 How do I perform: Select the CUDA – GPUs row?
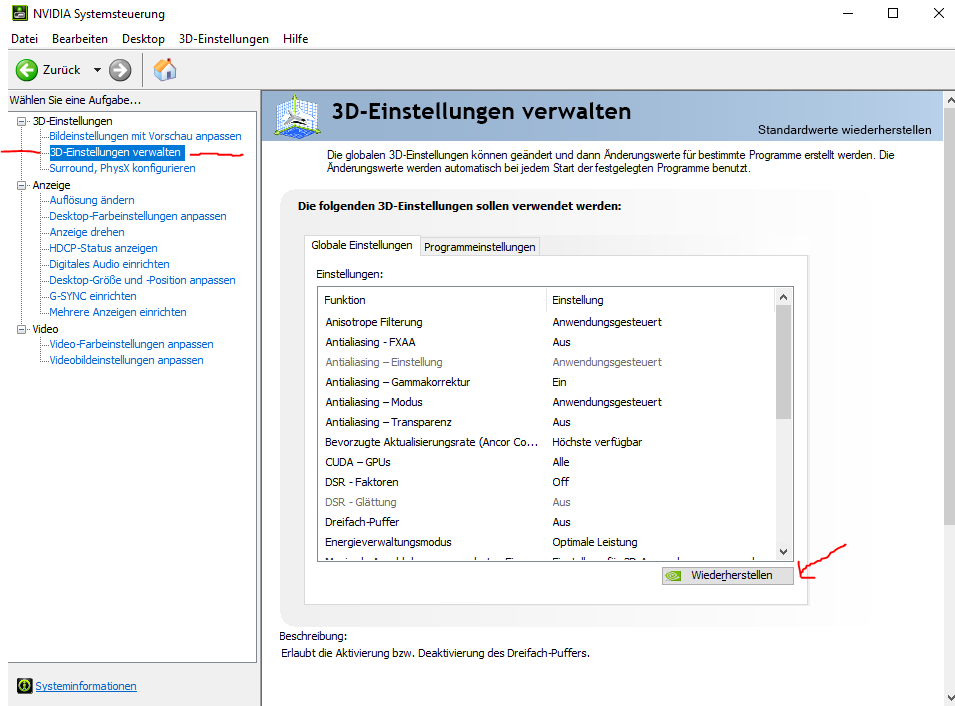point(547,462)
